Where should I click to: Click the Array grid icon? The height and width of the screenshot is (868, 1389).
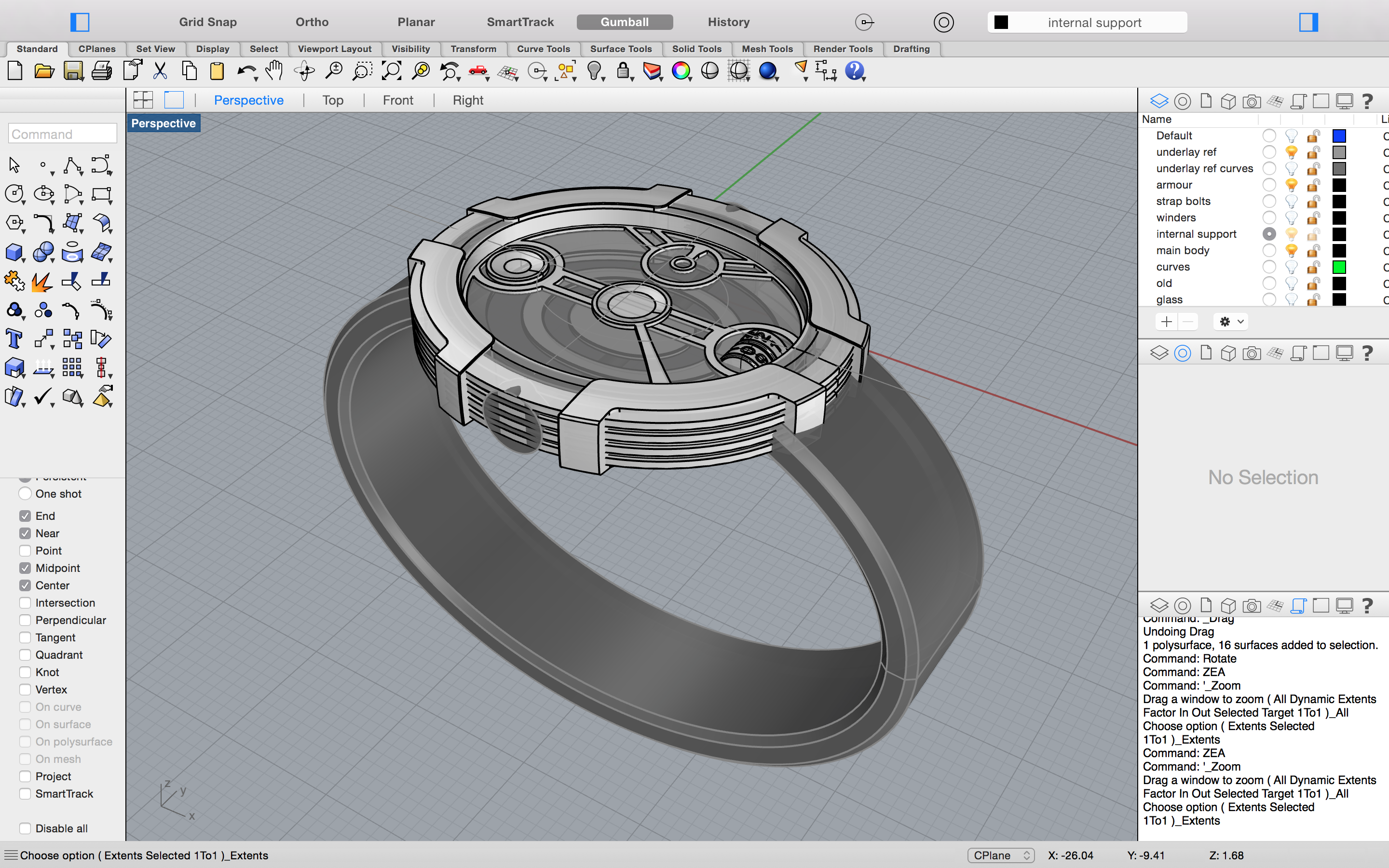click(72, 367)
